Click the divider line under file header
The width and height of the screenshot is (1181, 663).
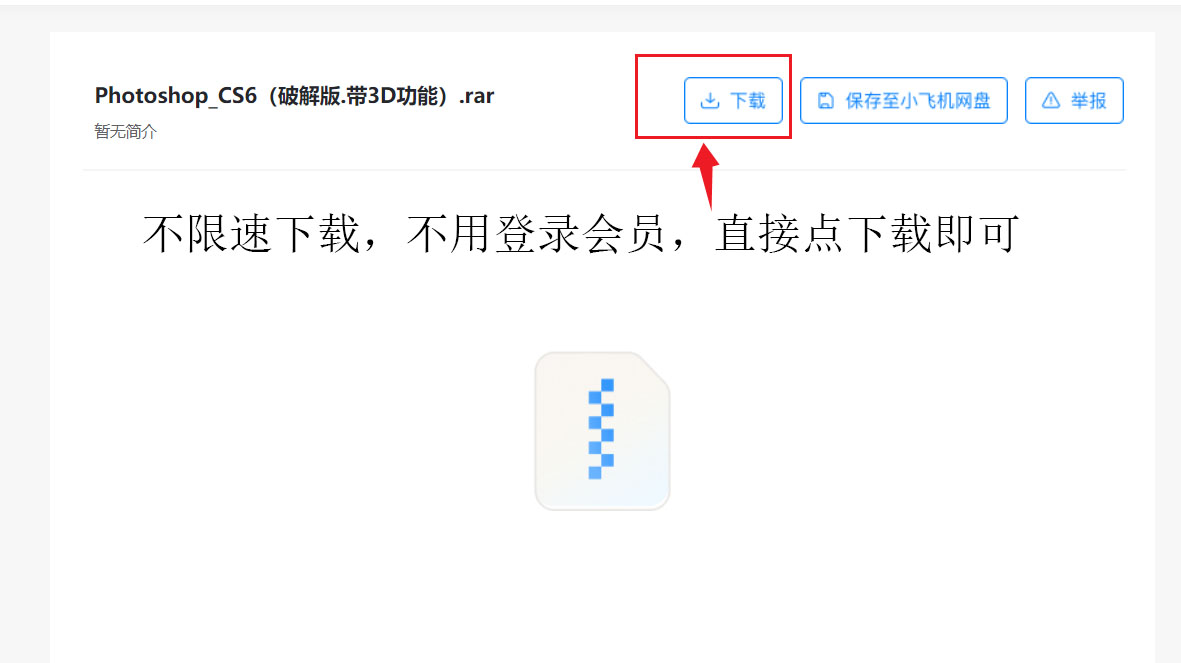pyautogui.click(x=604, y=170)
